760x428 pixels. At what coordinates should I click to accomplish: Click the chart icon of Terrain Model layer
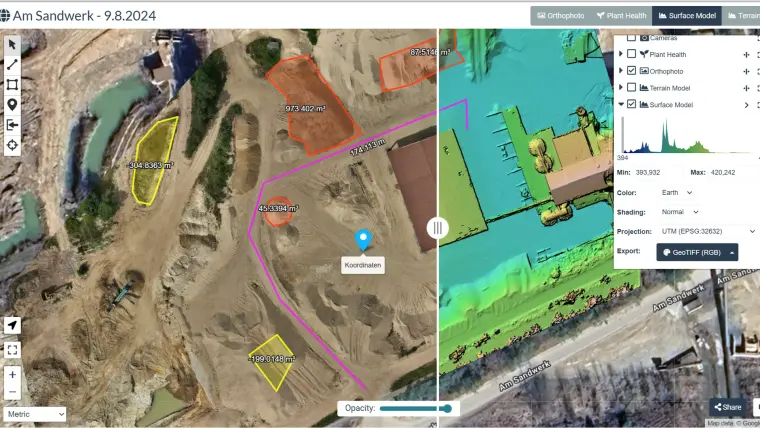coord(644,88)
